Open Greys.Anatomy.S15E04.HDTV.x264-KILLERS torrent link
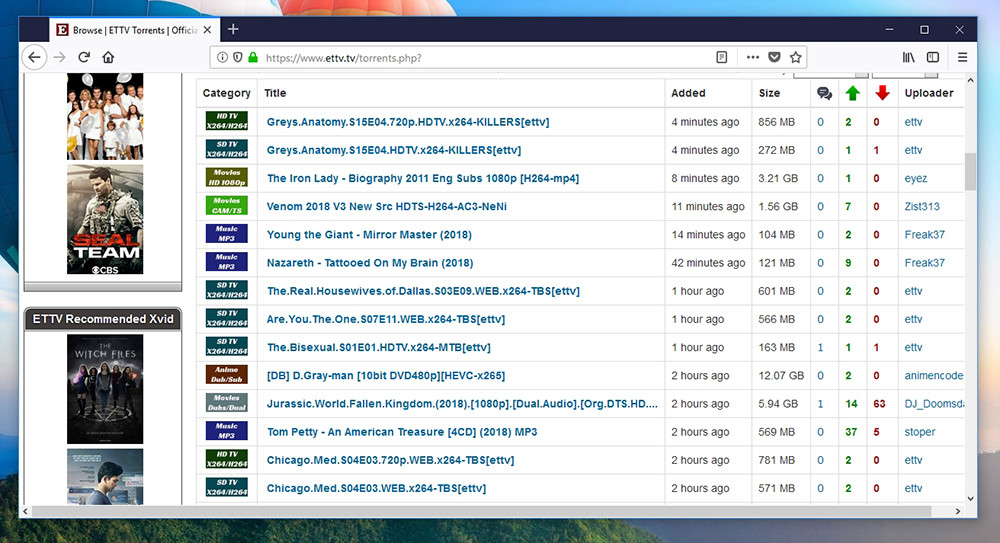Image resolution: width=1000 pixels, height=543 pixels. click(393, 150)
